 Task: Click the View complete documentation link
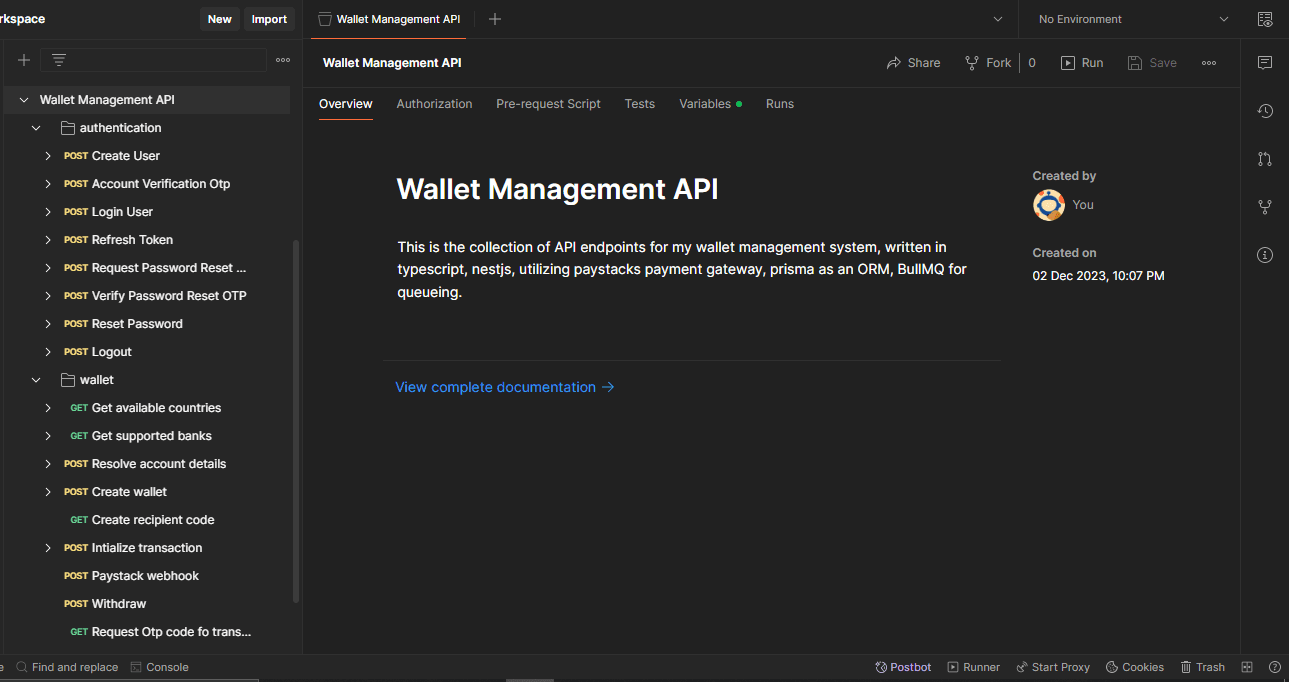(x=505, y=387)
